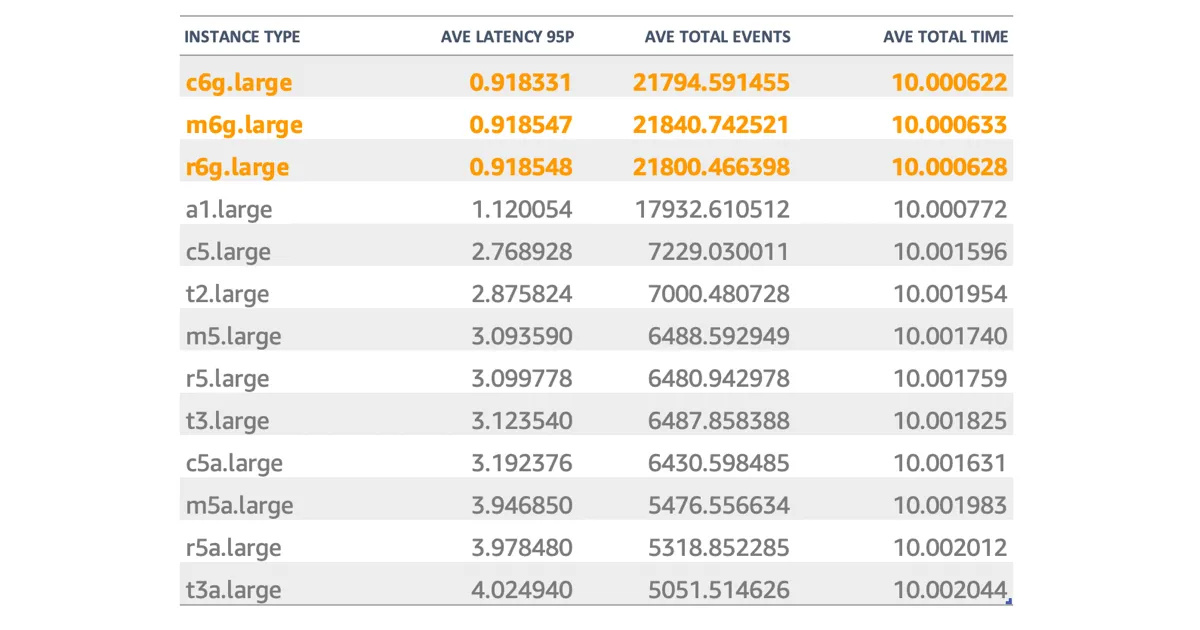
Task: Select the t2.large instance name
Action: 227,294
